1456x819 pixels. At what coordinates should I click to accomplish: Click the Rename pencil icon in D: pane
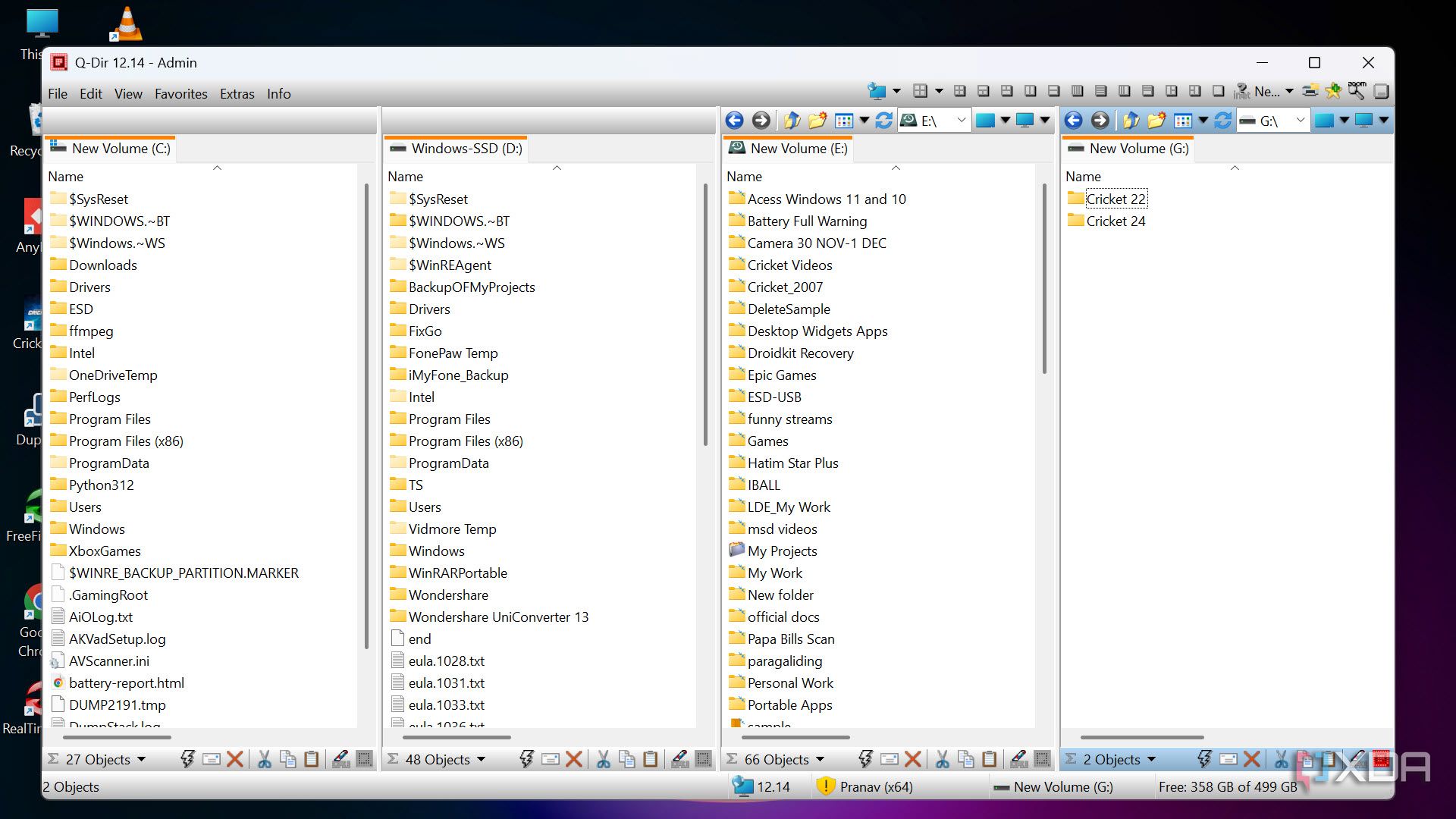680,759
